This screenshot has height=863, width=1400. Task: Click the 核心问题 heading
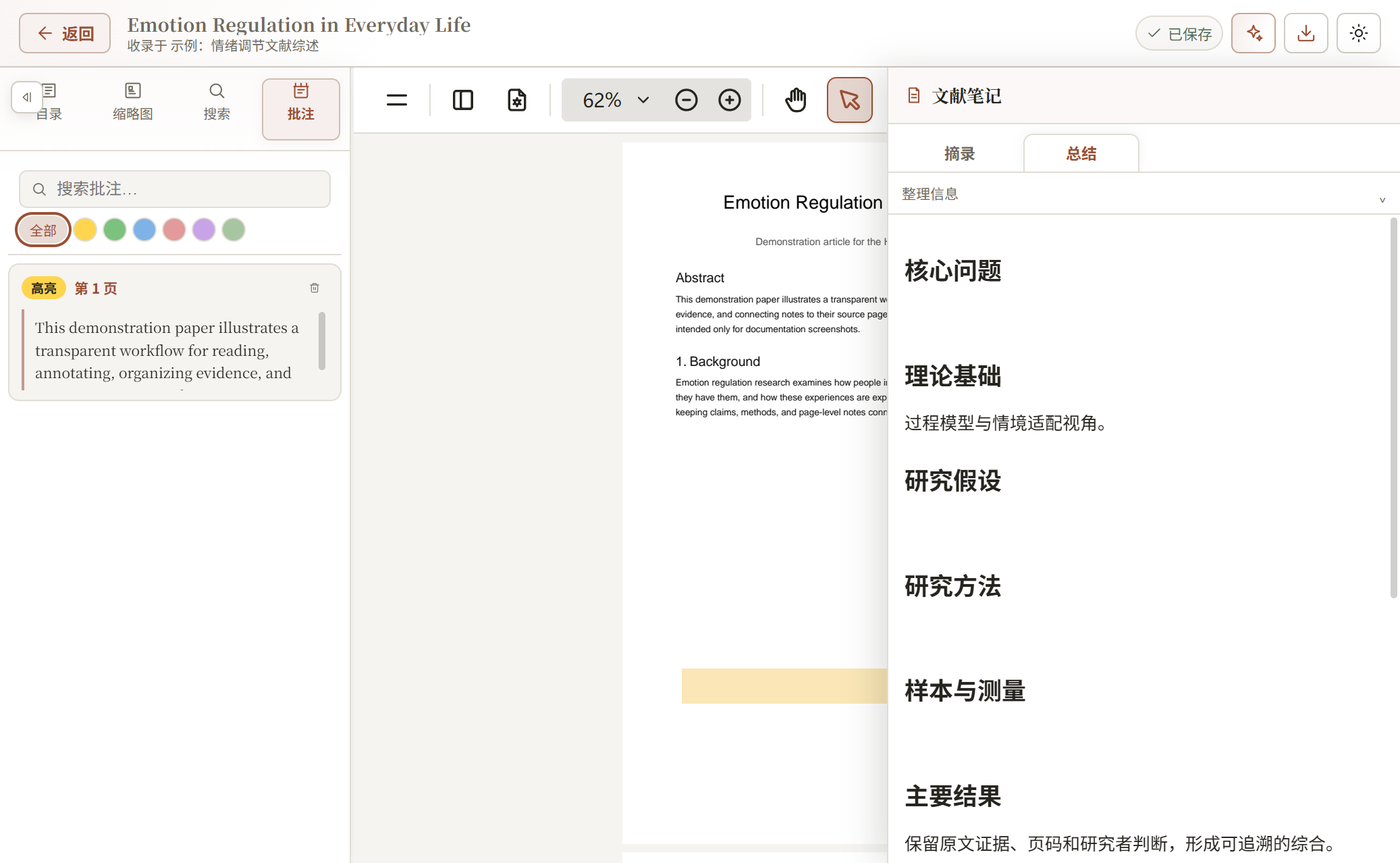coord(953,271)
